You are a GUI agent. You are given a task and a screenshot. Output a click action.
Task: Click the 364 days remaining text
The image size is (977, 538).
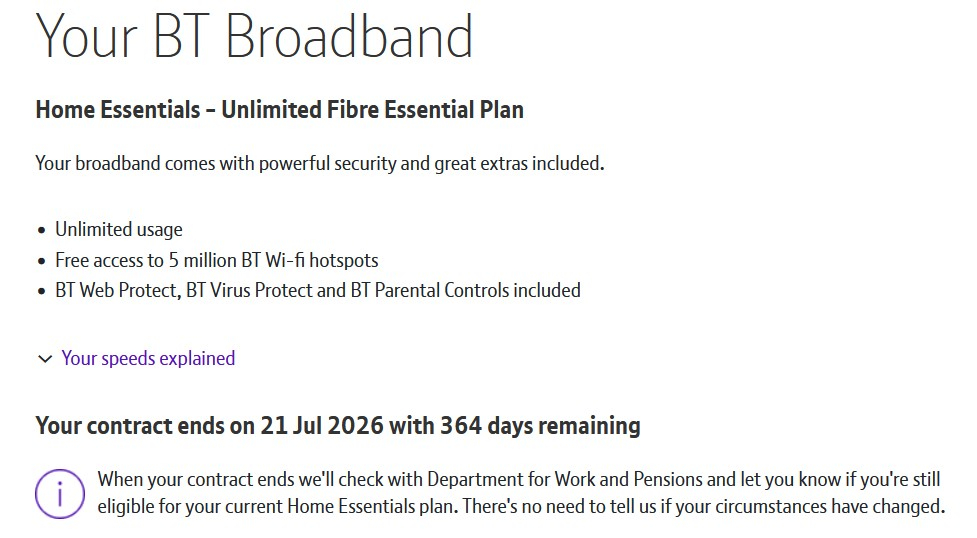coord(540,426)
